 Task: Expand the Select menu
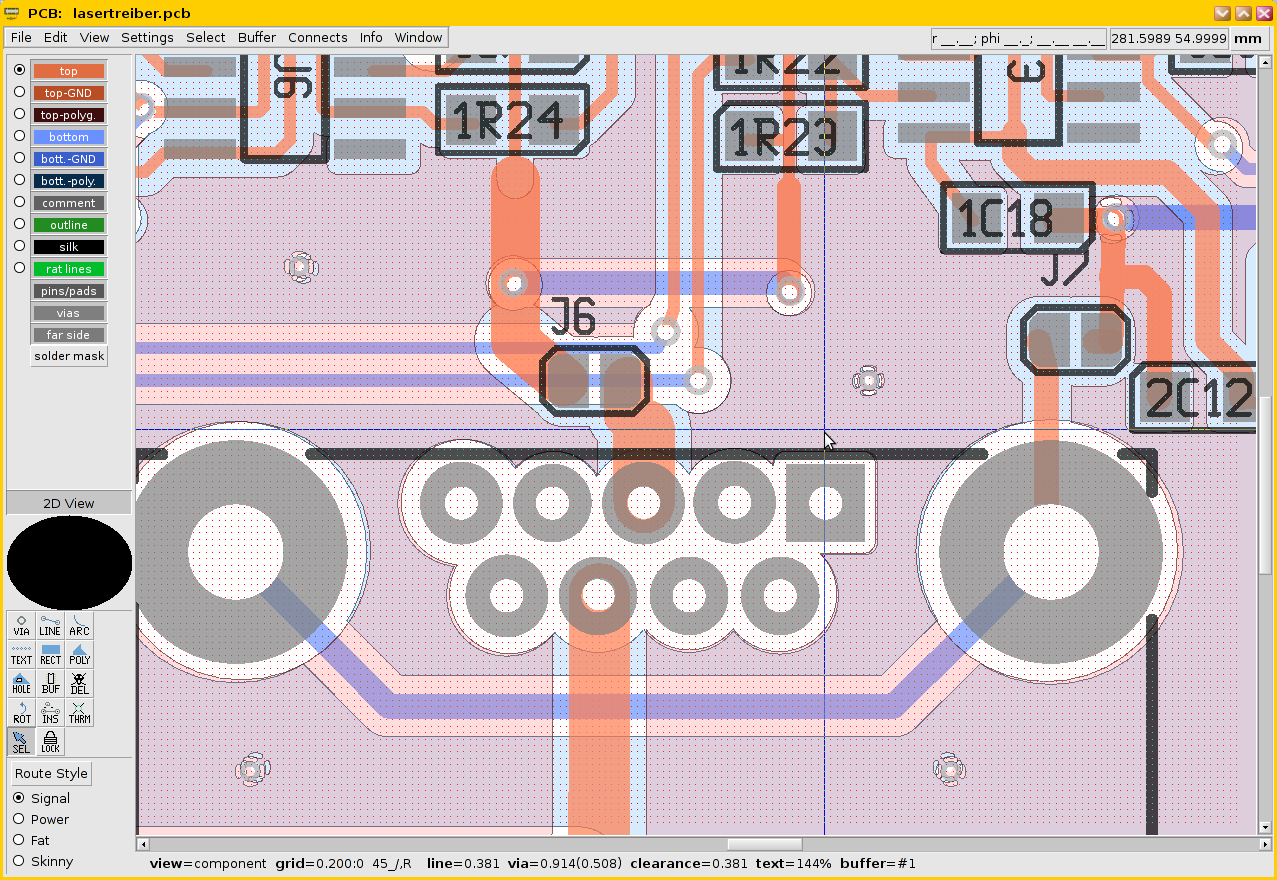(x=205, y=37)
